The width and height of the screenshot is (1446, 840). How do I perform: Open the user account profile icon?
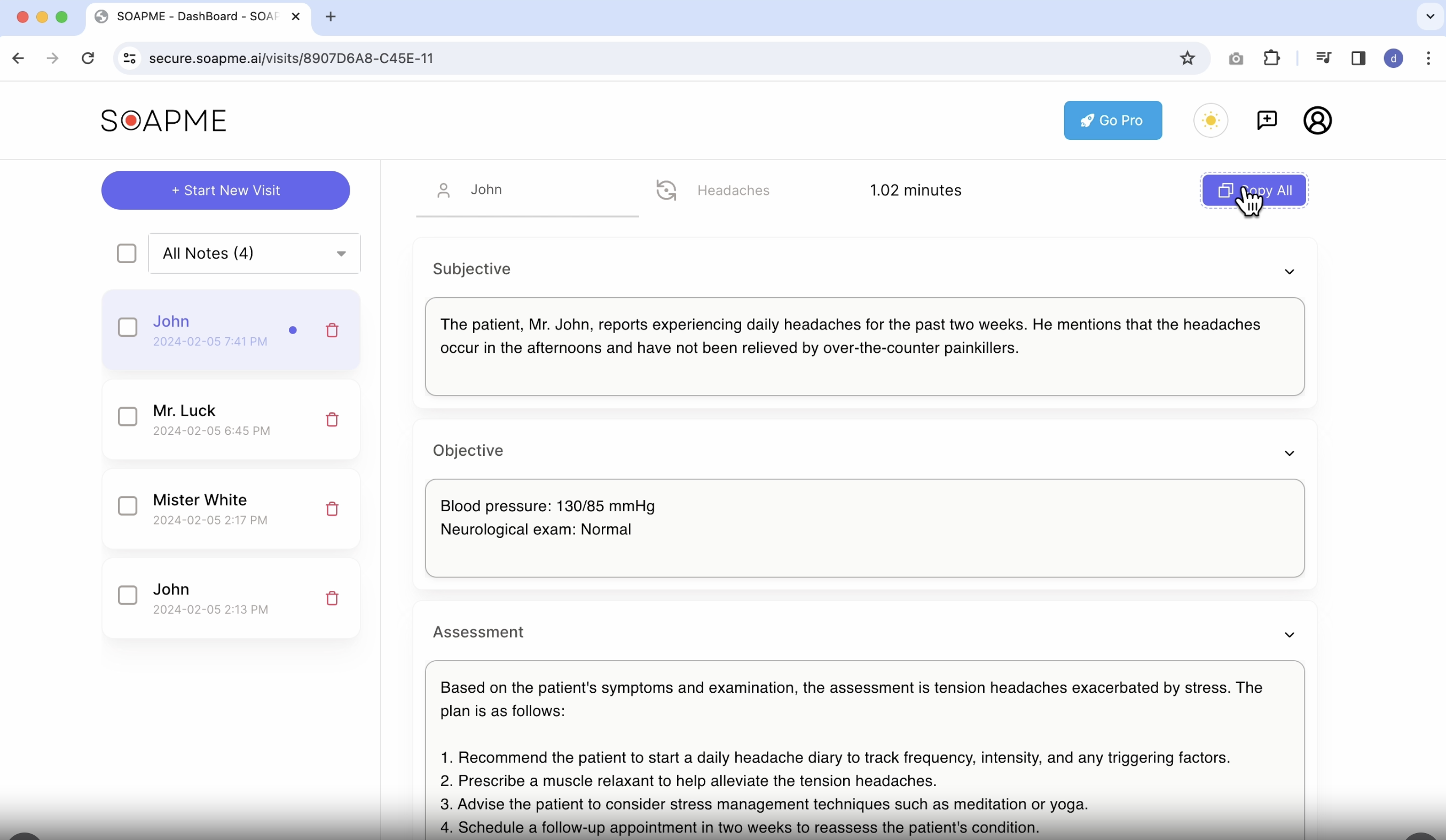pos(1317,121)
